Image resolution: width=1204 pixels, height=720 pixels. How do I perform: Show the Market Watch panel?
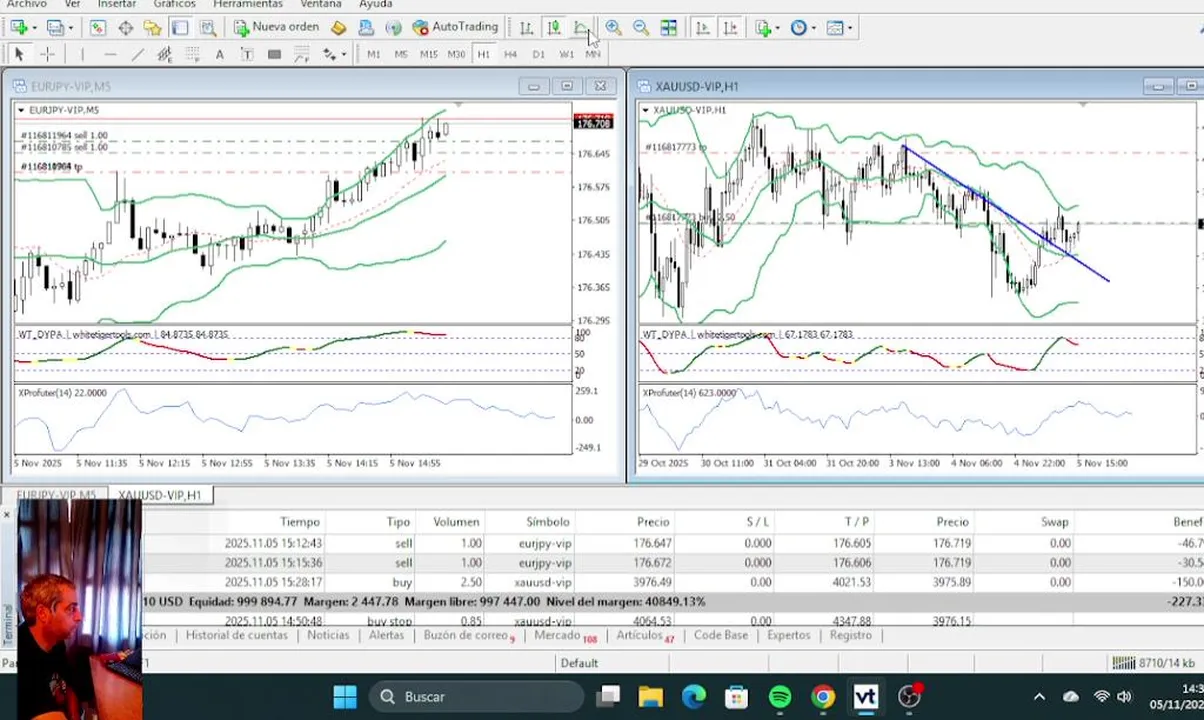click(97, 27)
